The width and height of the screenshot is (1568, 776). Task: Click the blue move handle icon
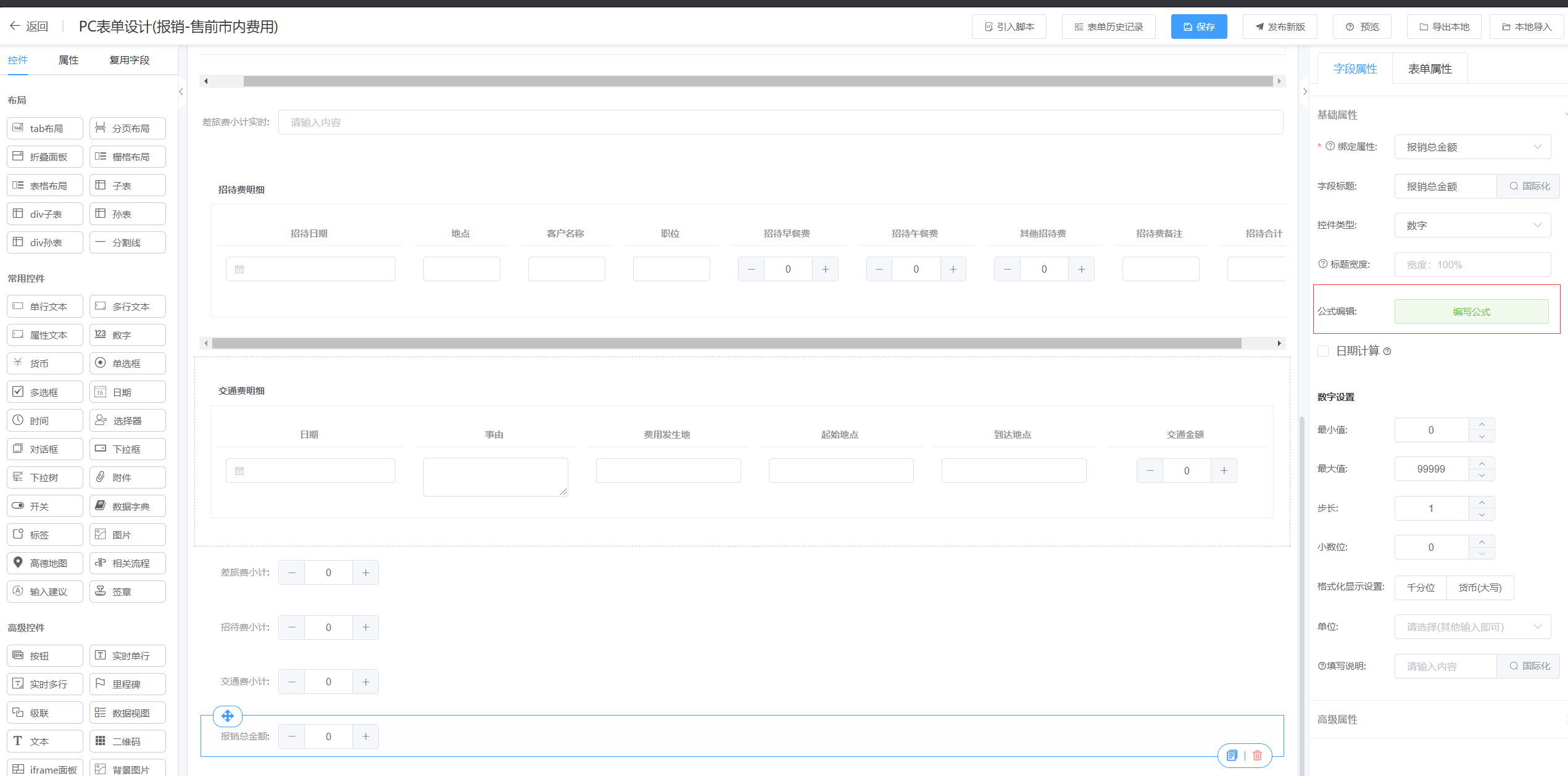tap(228, 716)
